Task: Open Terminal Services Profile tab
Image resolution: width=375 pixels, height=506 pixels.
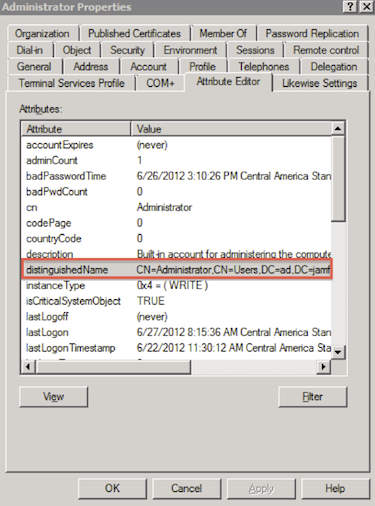Action: (71, 83)
